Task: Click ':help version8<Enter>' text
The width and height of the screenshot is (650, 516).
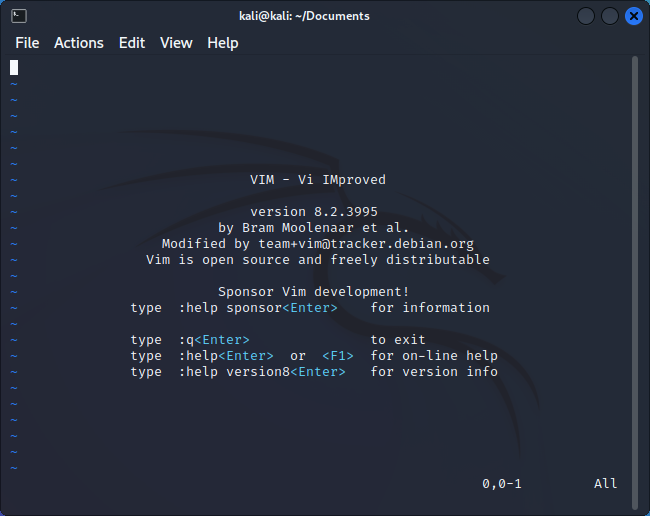Action: click(262, 372)
